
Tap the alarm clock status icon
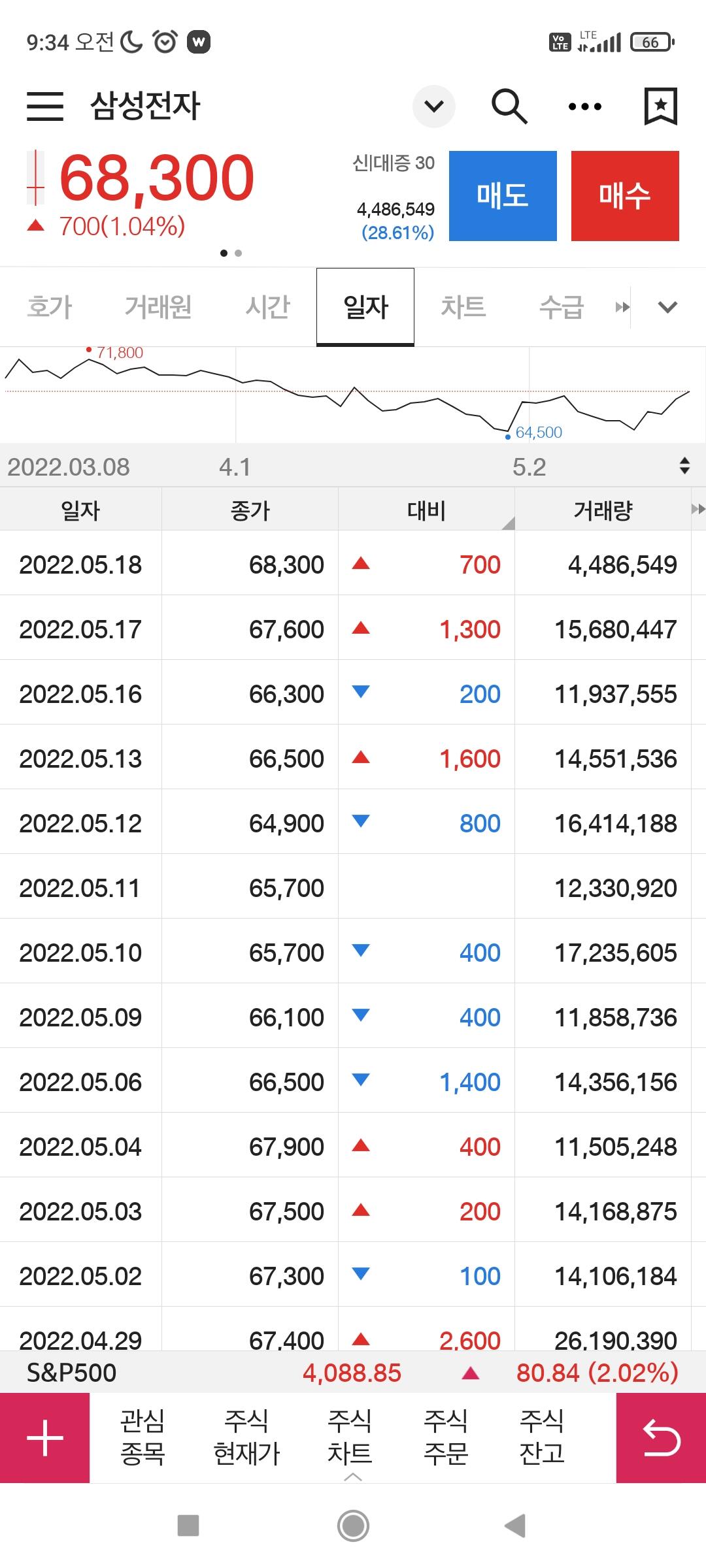165,42
